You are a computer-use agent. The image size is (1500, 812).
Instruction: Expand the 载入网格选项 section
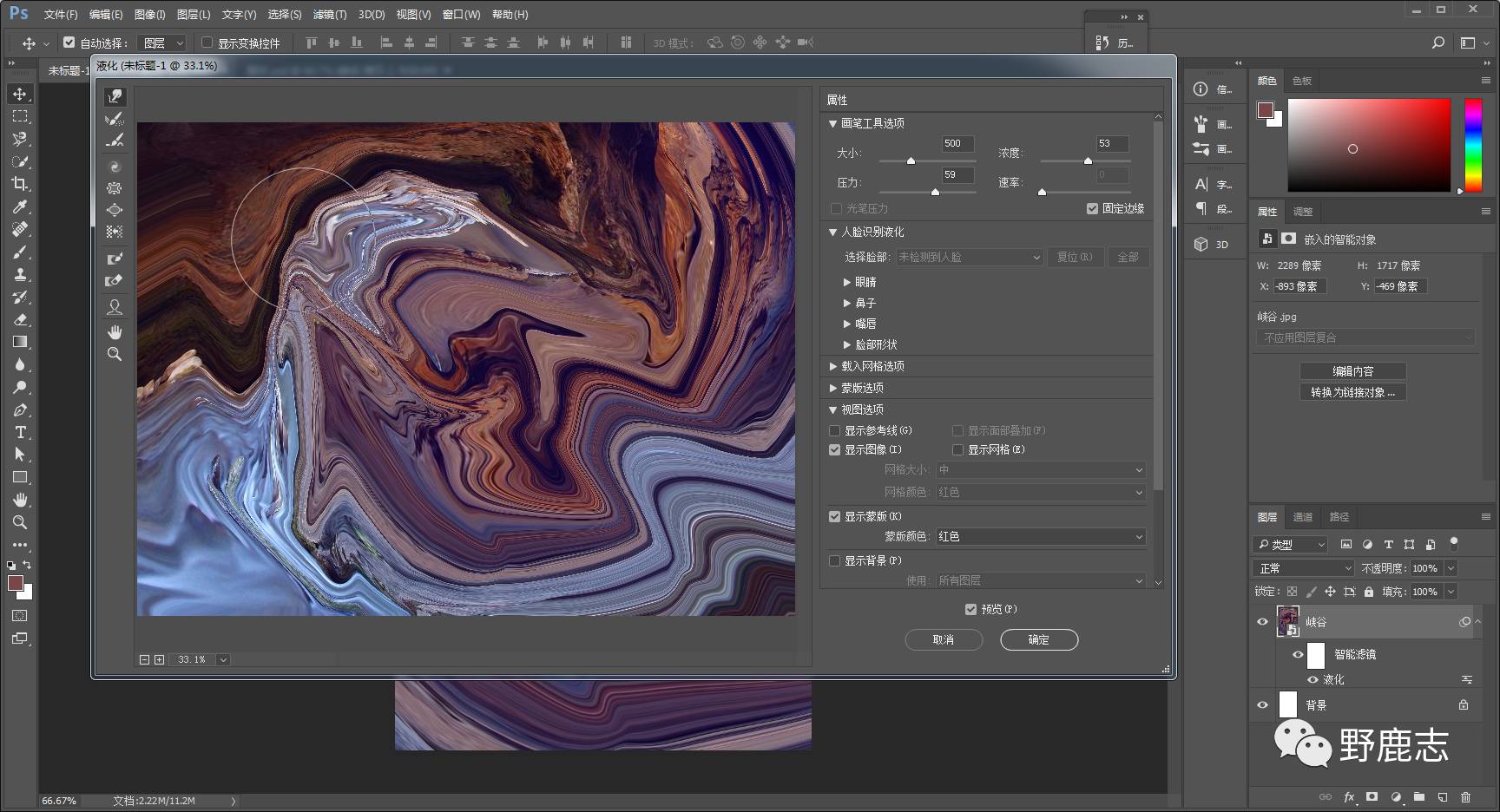(833, 366)
